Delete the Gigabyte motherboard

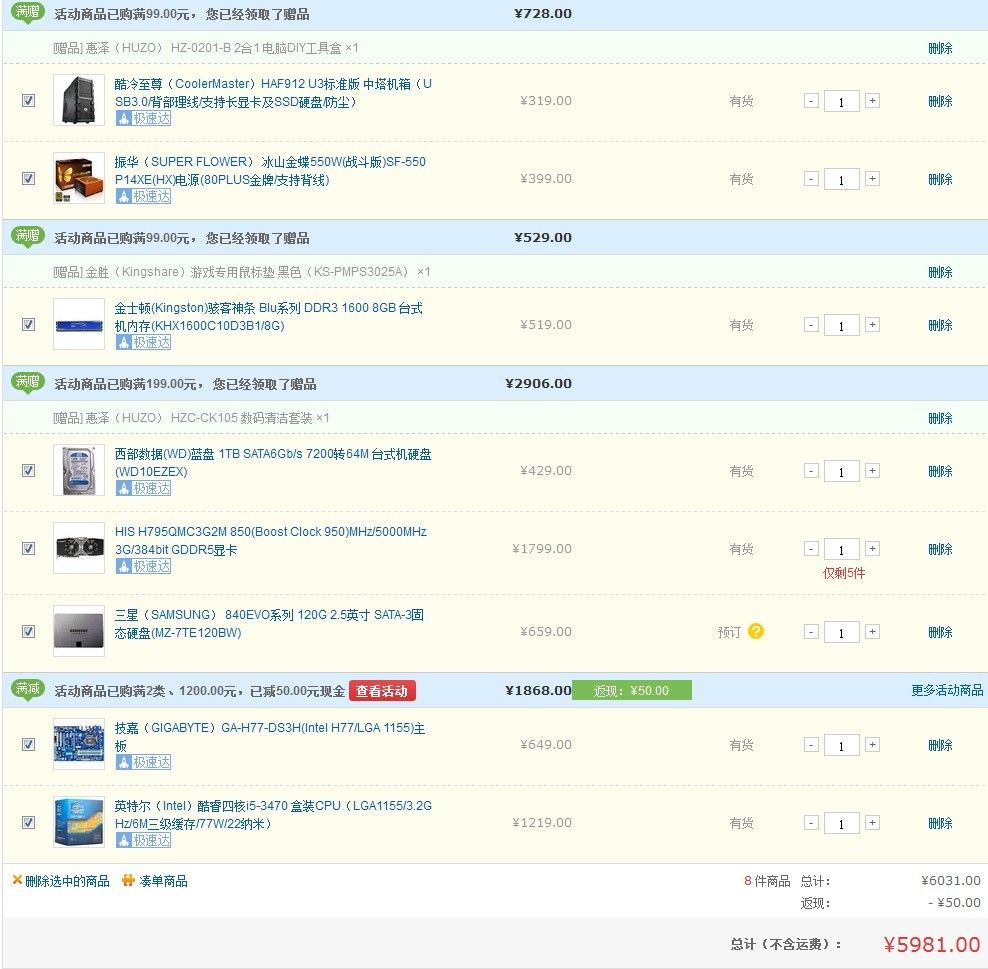coord(940,746)
